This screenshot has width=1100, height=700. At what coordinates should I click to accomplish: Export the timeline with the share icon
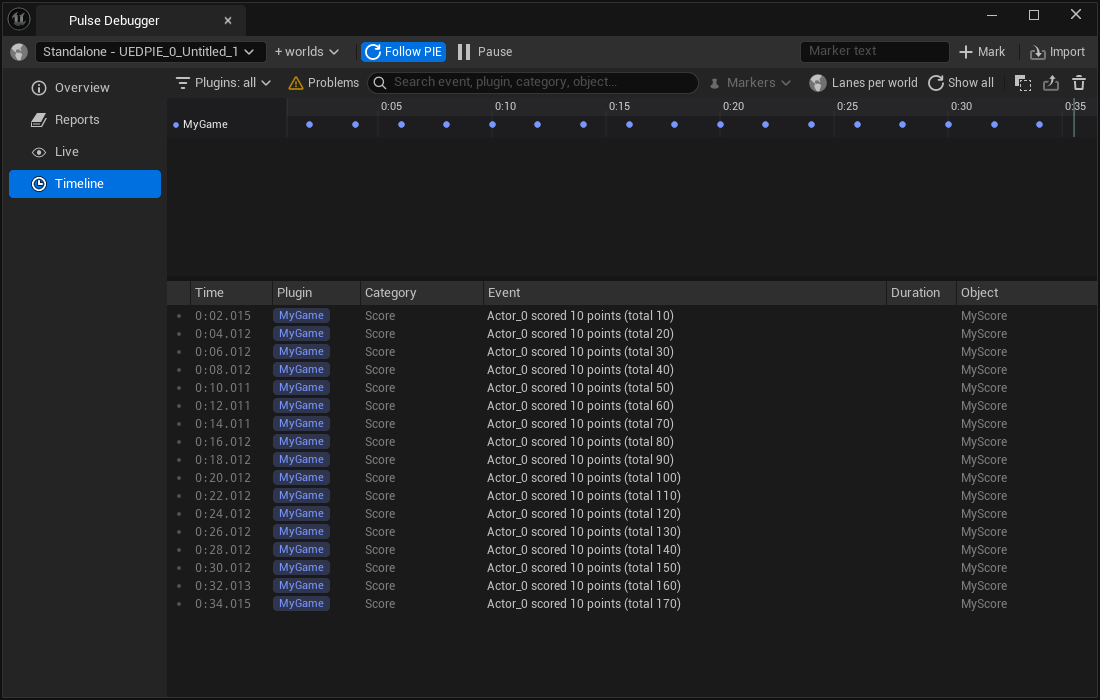coord(1051,83)
